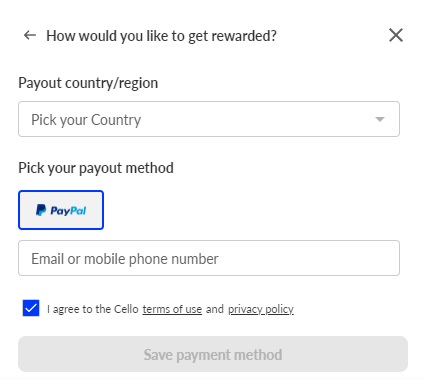Click the Payout country/region label
This screenshot has height=389, width=427.
(x=88, y=83)
